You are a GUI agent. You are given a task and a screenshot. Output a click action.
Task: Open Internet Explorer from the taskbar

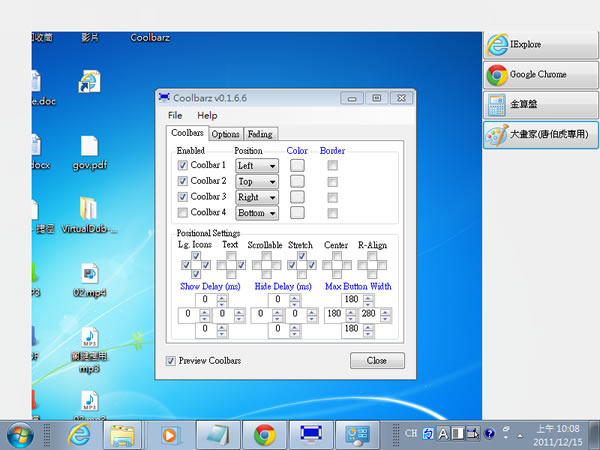pyautogui.click(x=79, y=435)
